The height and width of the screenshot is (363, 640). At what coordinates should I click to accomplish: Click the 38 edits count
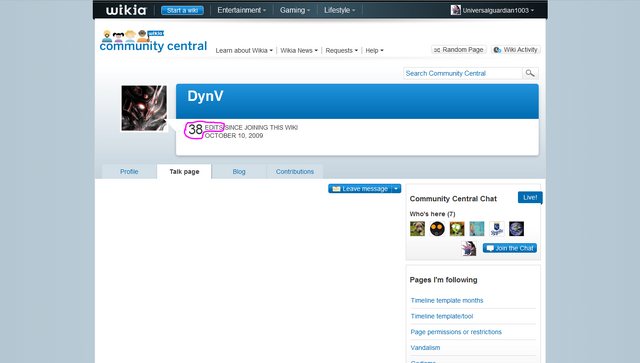click(x=196, y=129)
